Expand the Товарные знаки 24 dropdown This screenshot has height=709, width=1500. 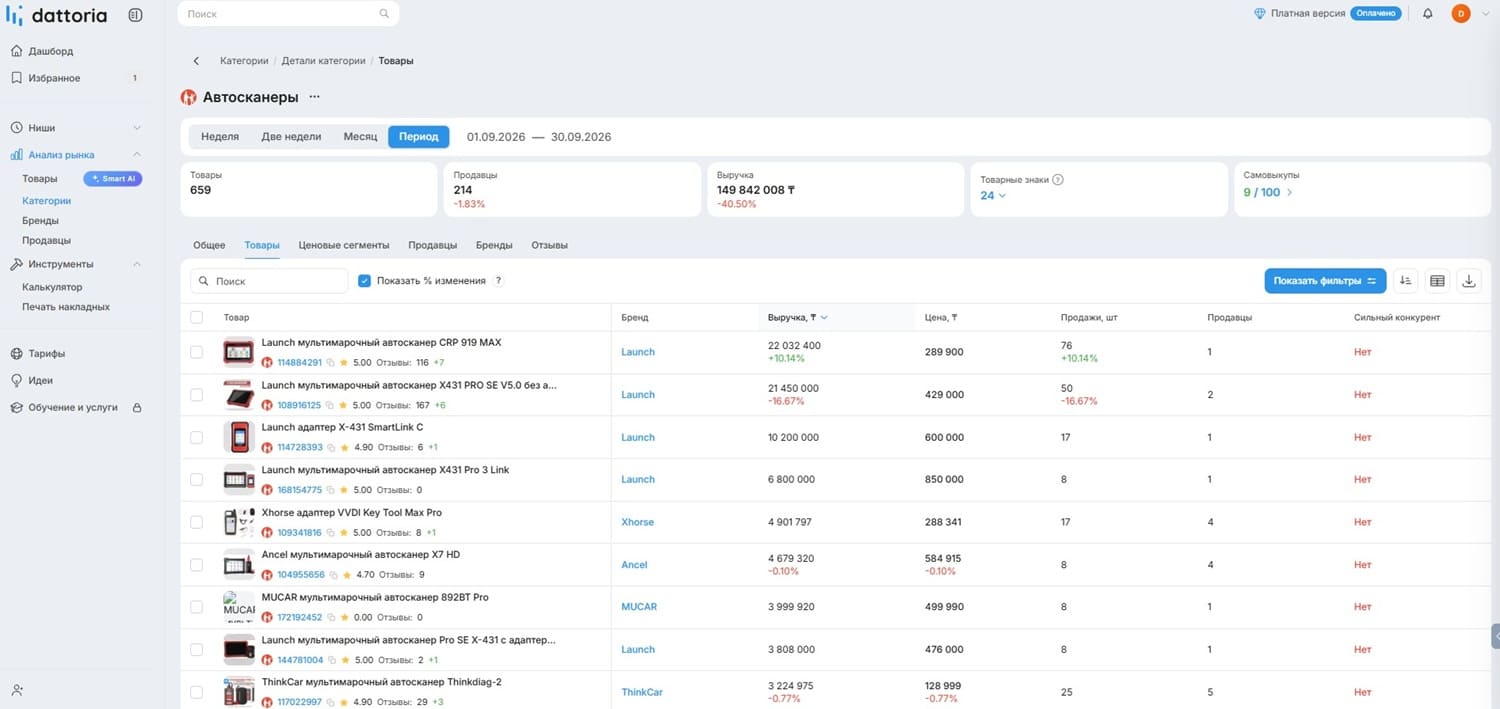coord(993,195)
